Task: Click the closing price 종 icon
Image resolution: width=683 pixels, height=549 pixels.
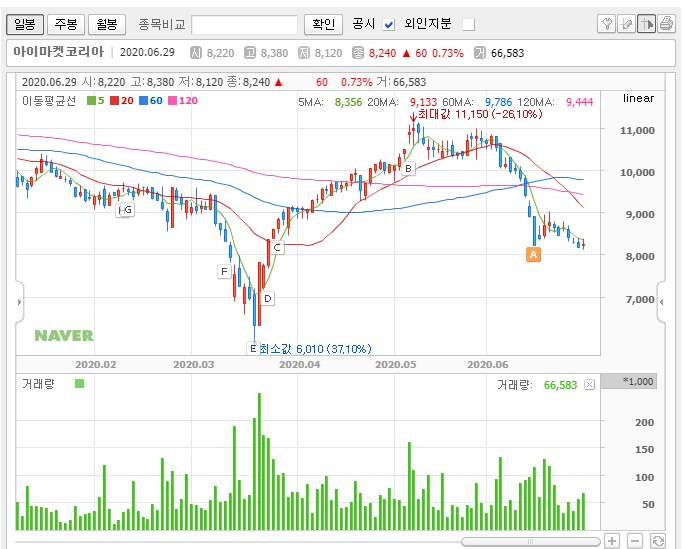Action: pos(358,53)
